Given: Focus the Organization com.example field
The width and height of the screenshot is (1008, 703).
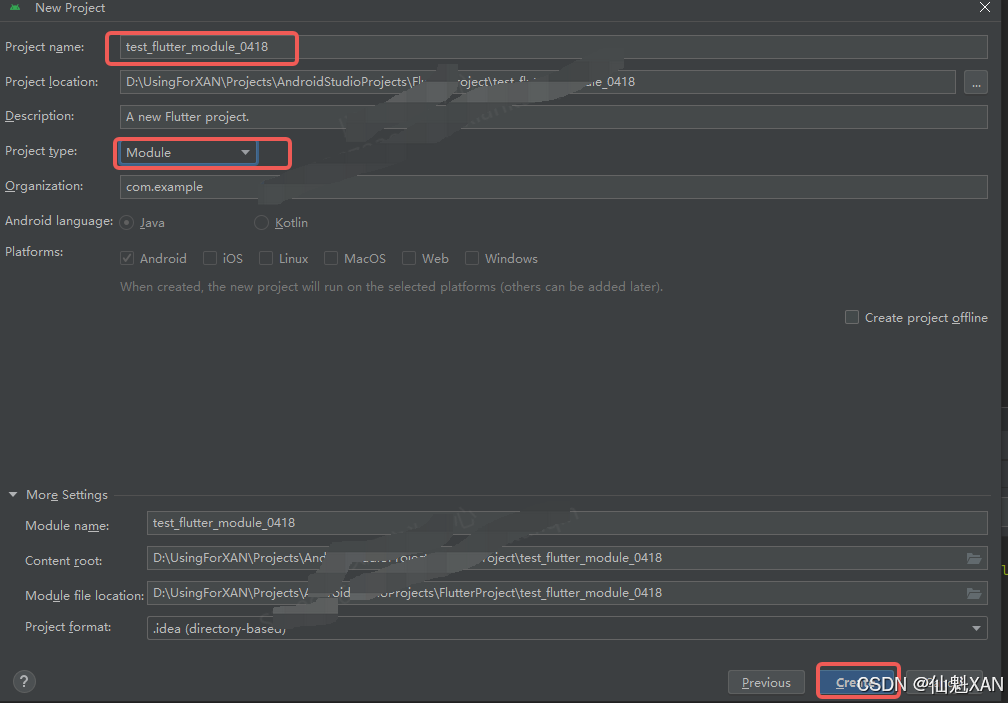Looking at the screenshot, I should [554, 187].
